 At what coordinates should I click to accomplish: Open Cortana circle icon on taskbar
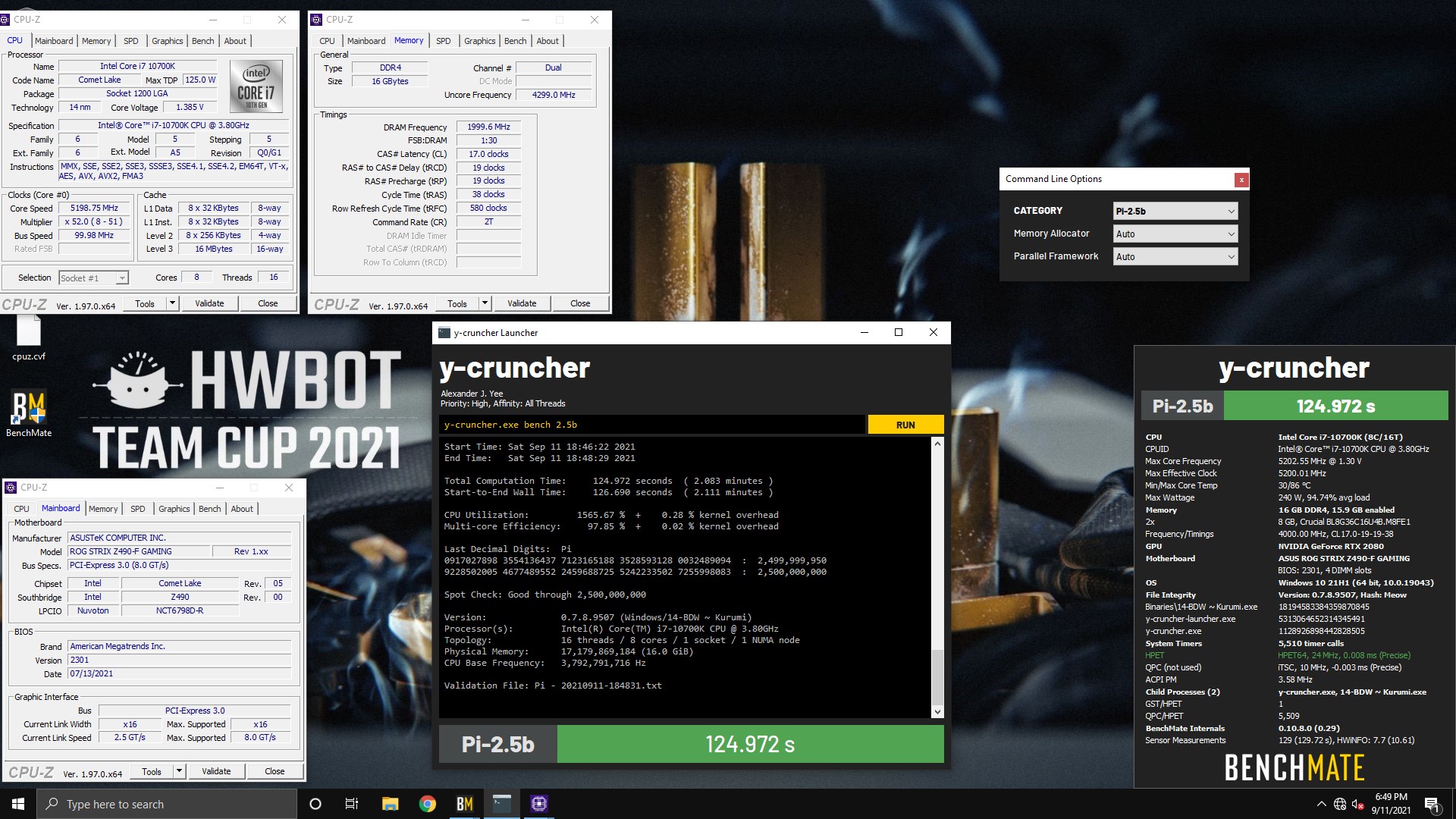tap(315, 804)
